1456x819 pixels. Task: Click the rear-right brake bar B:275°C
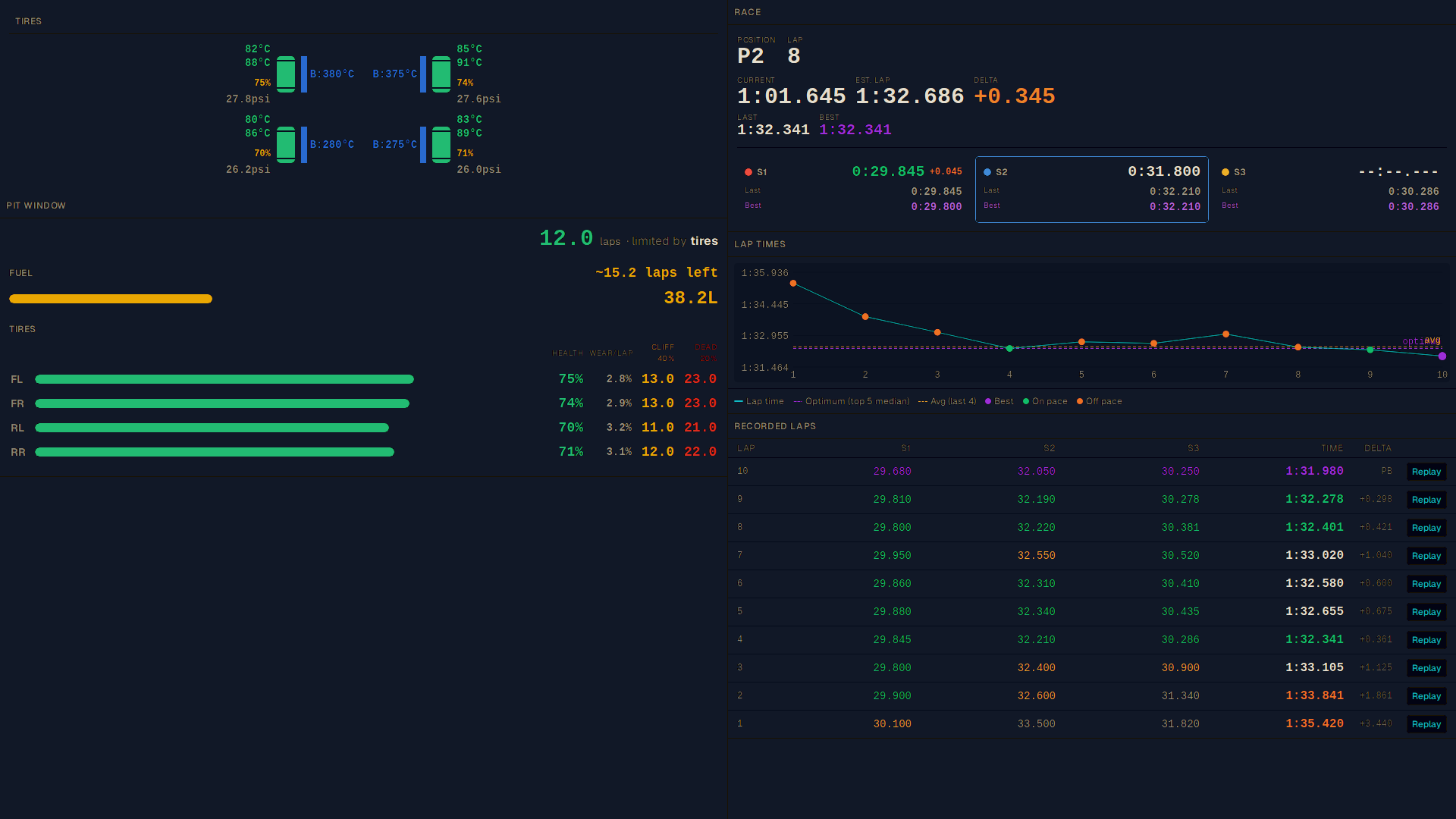point(423,145)
